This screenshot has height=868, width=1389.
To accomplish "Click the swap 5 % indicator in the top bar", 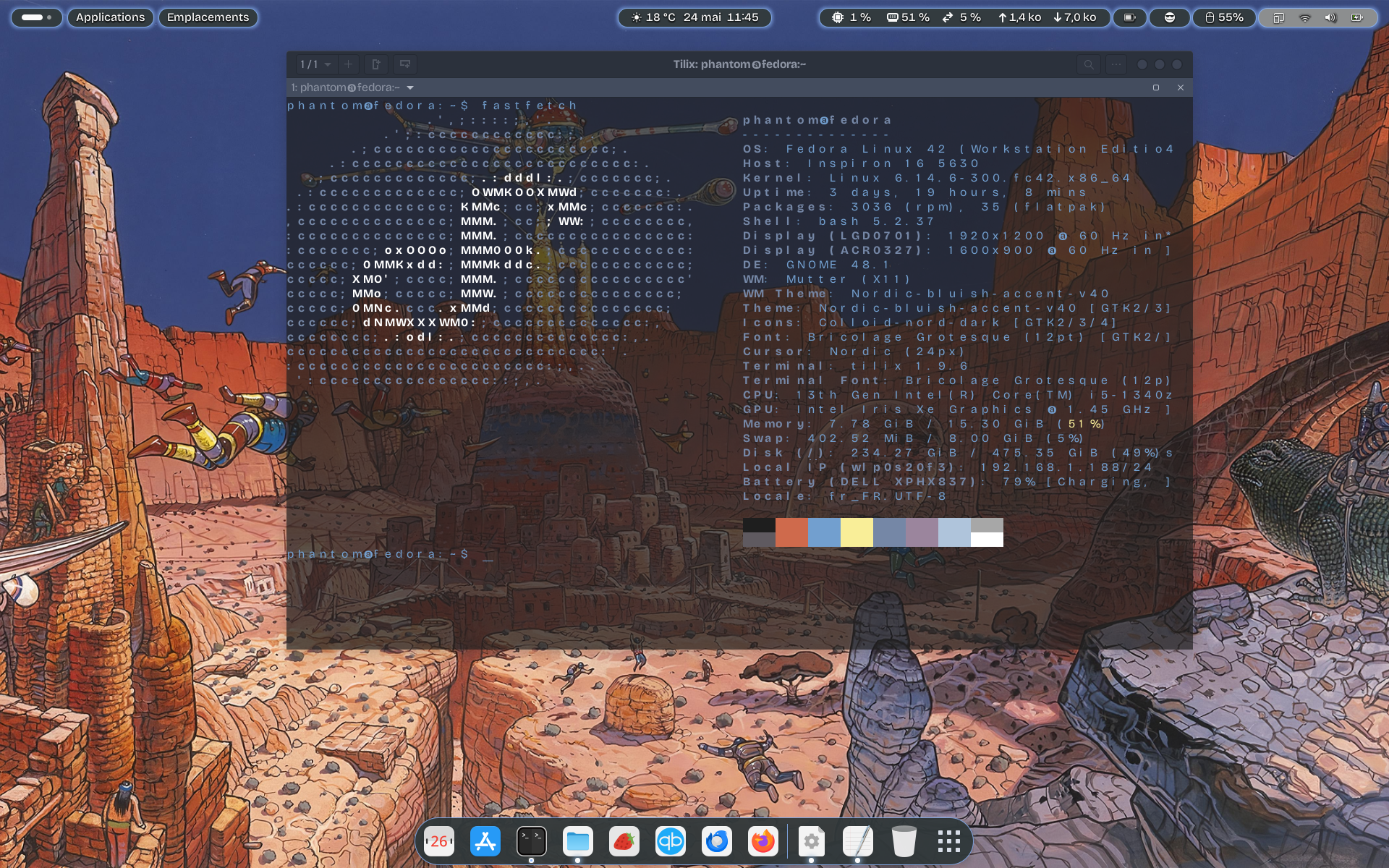I will [961, 17].
